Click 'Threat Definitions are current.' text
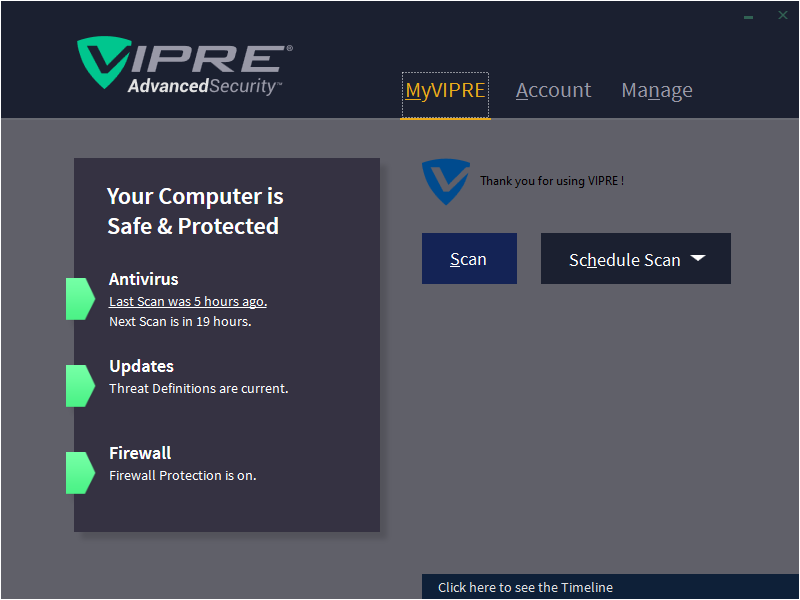 [198, 388]
